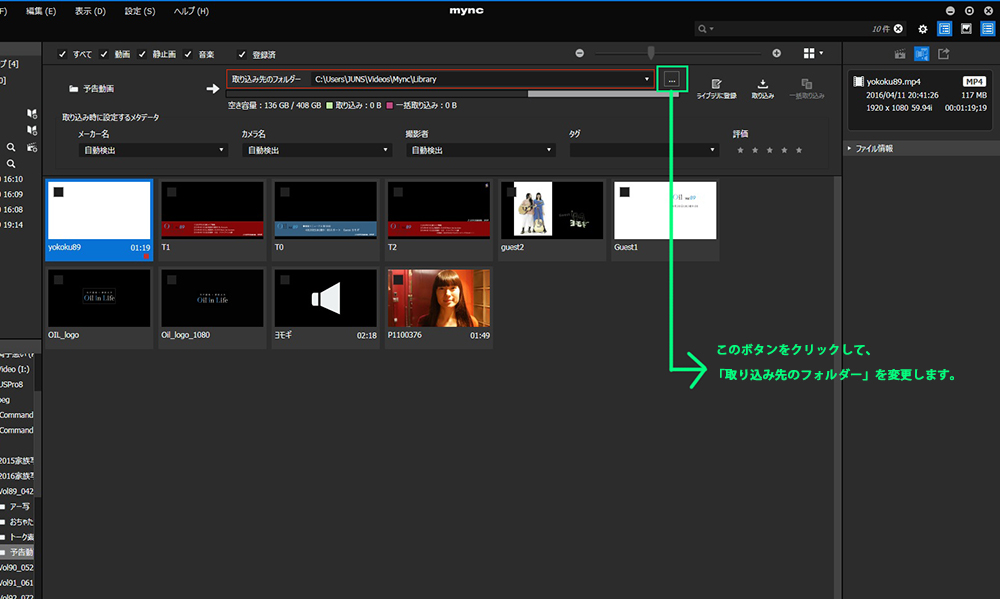This screenshot has width=1000, height=599.
Task: Select the highlighted source browser icon in right panel
Action: click(922, 54)
